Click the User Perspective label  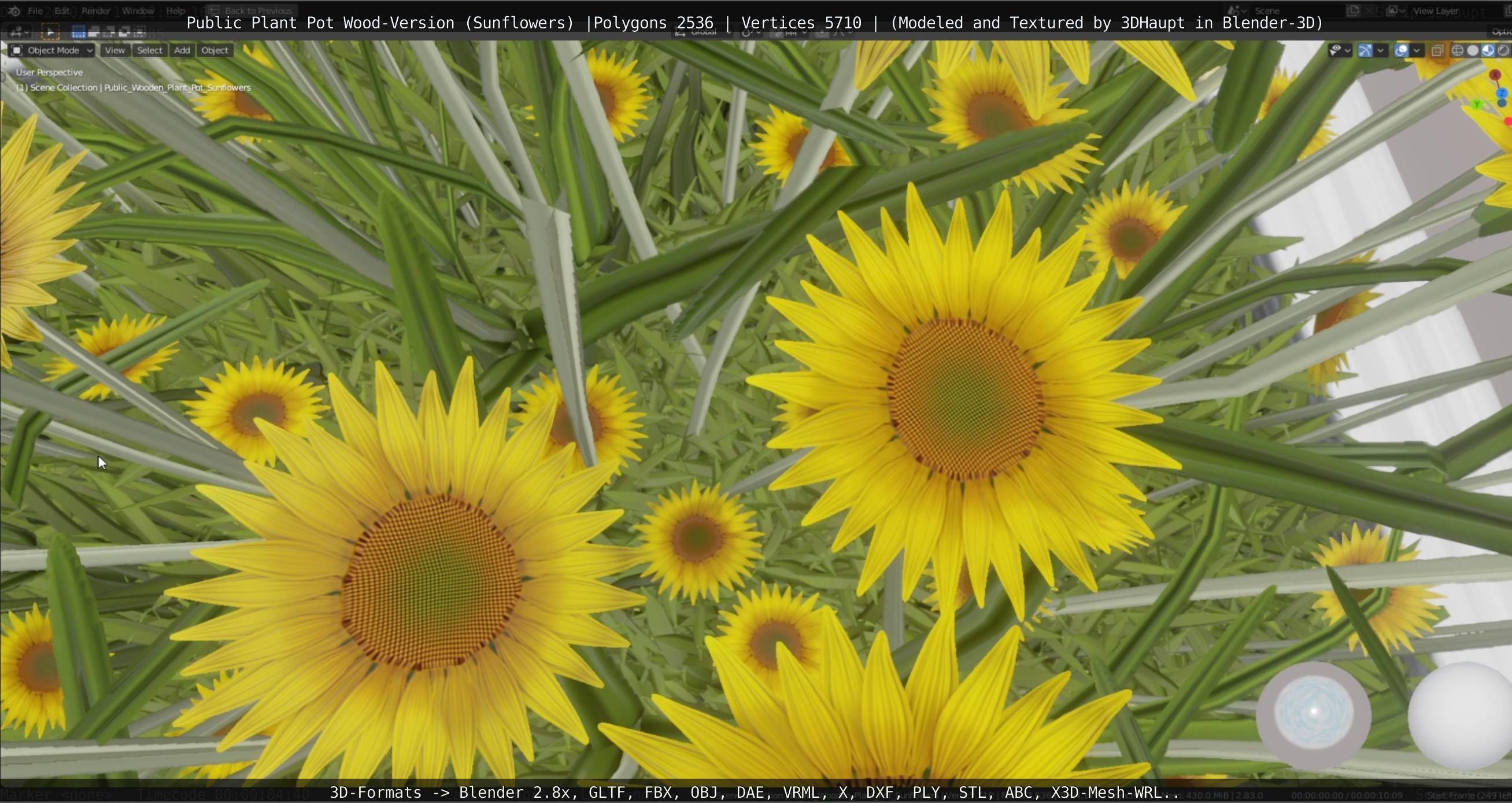[49, 72]
